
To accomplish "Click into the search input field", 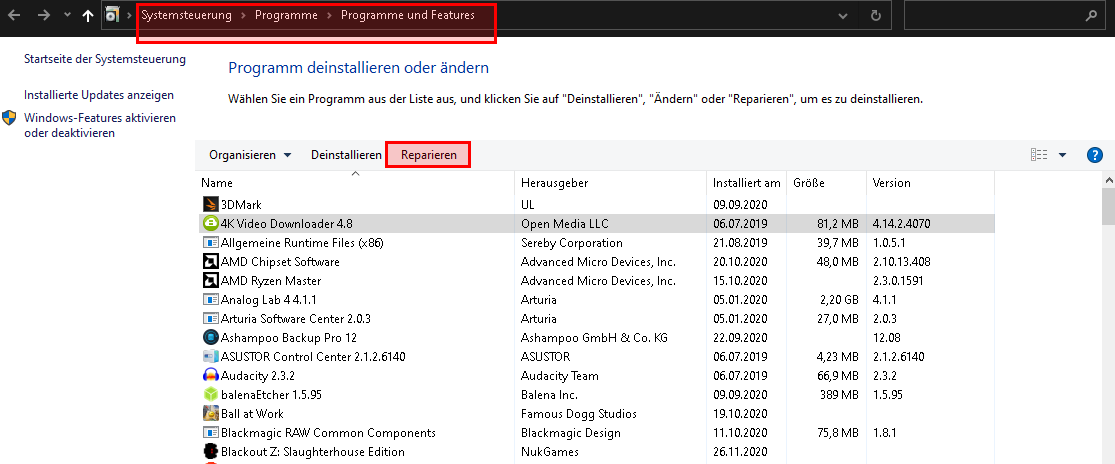I will tap(993, 16).
